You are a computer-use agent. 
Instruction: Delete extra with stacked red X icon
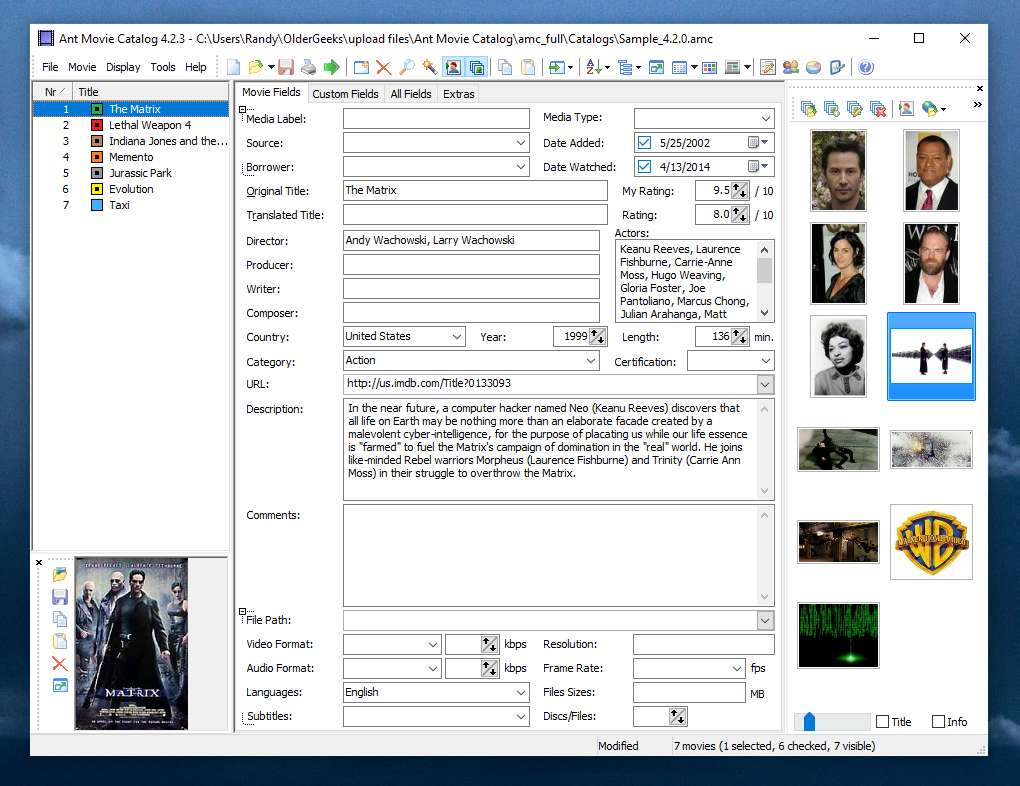(878, 109)
